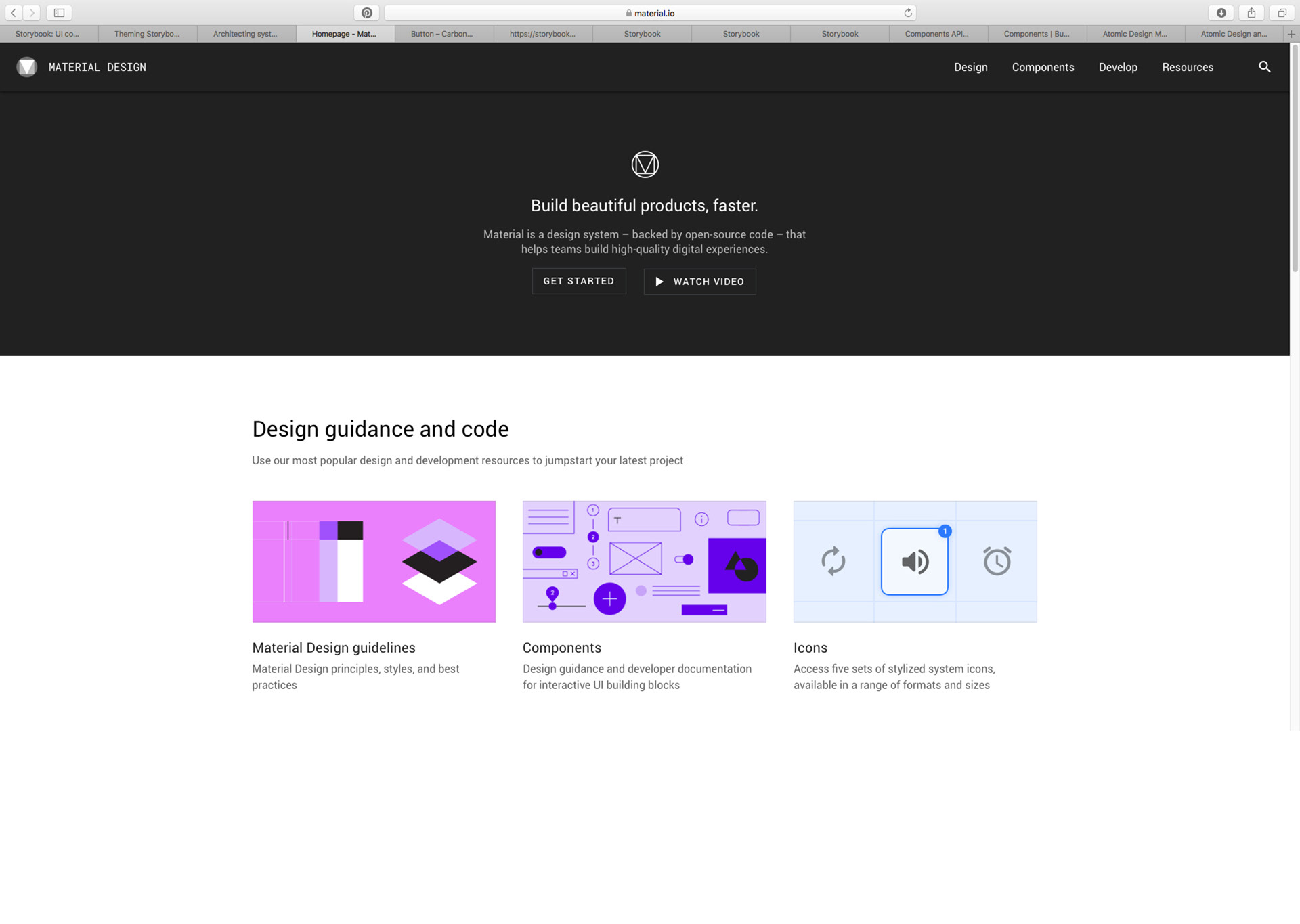This screenshot has width=1300, height=924.
Task: Add a new tab with plus icon
Action: [x=1291, y=34]
